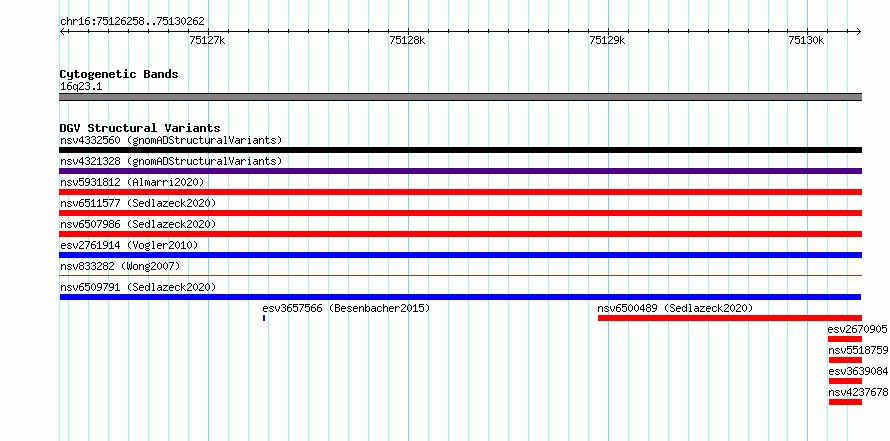This screenshot has height=441, width=890.
Task: Open the nsv6511577 (Sedlazeck2020) label
Action: tap(138, 203)
